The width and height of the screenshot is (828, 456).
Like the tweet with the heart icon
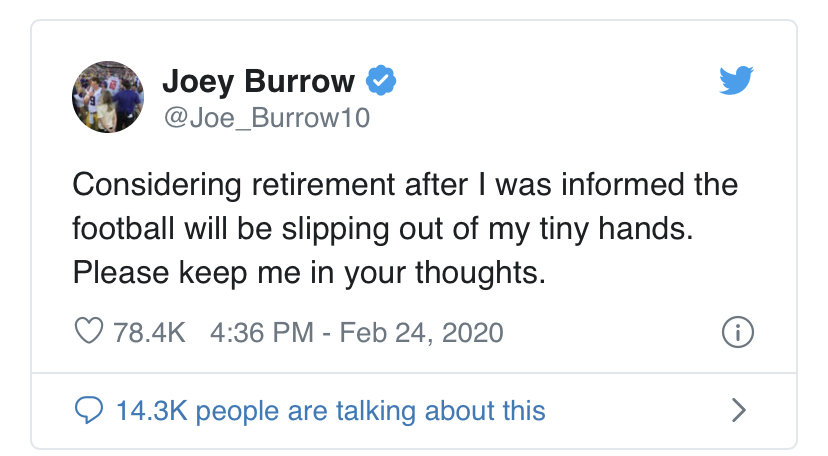point(88,331)
